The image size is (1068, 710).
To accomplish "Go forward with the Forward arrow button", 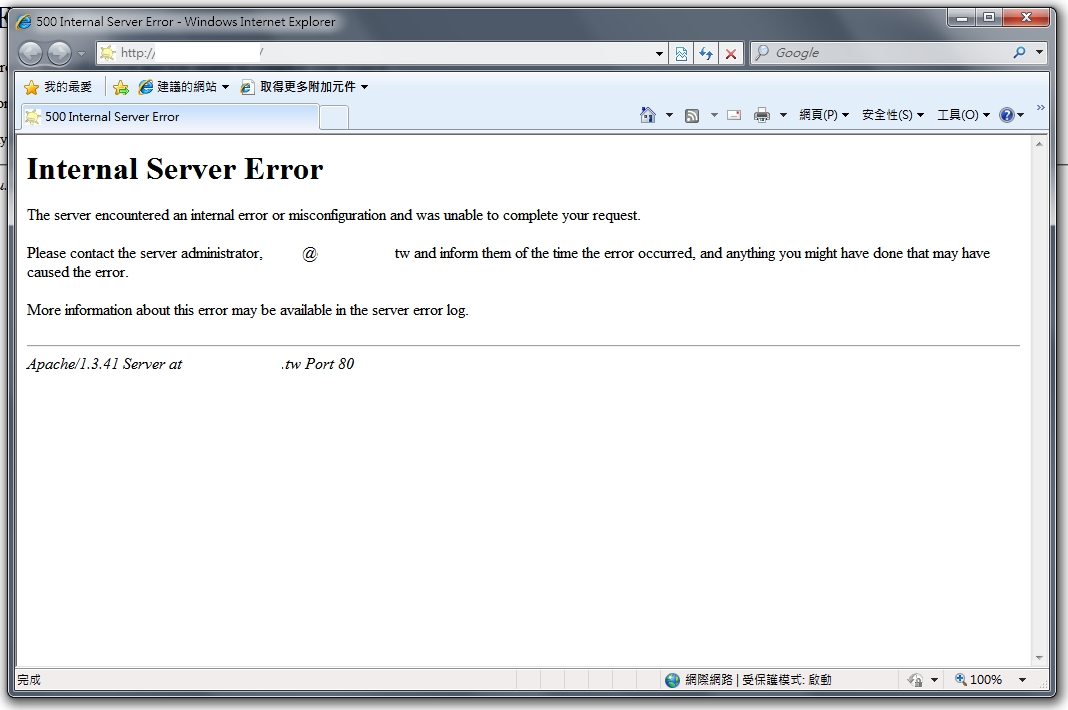I will point(59,53).
